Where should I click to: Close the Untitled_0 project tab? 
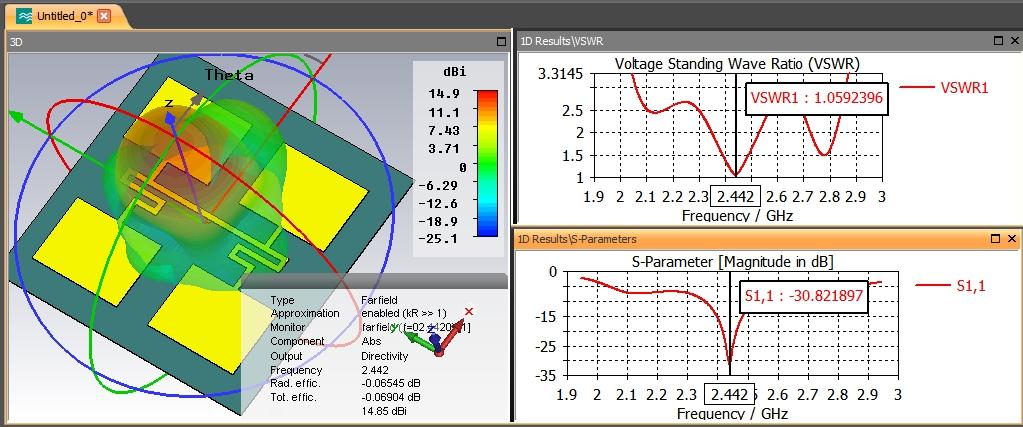104,16
